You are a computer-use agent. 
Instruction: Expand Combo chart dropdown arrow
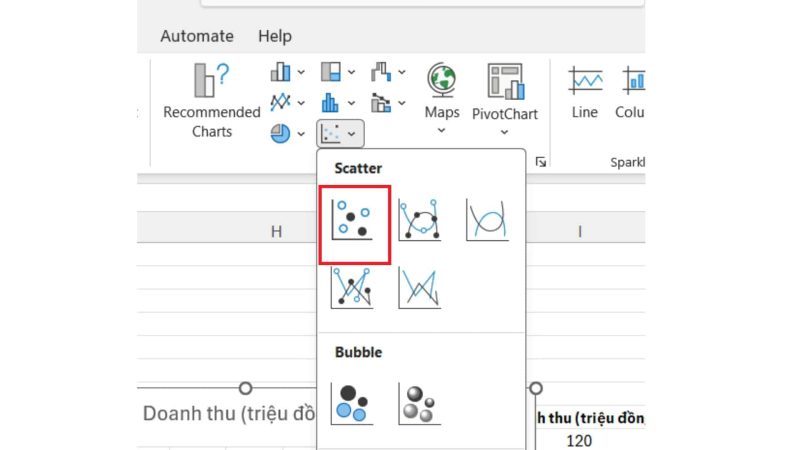[x=402, y=103]
